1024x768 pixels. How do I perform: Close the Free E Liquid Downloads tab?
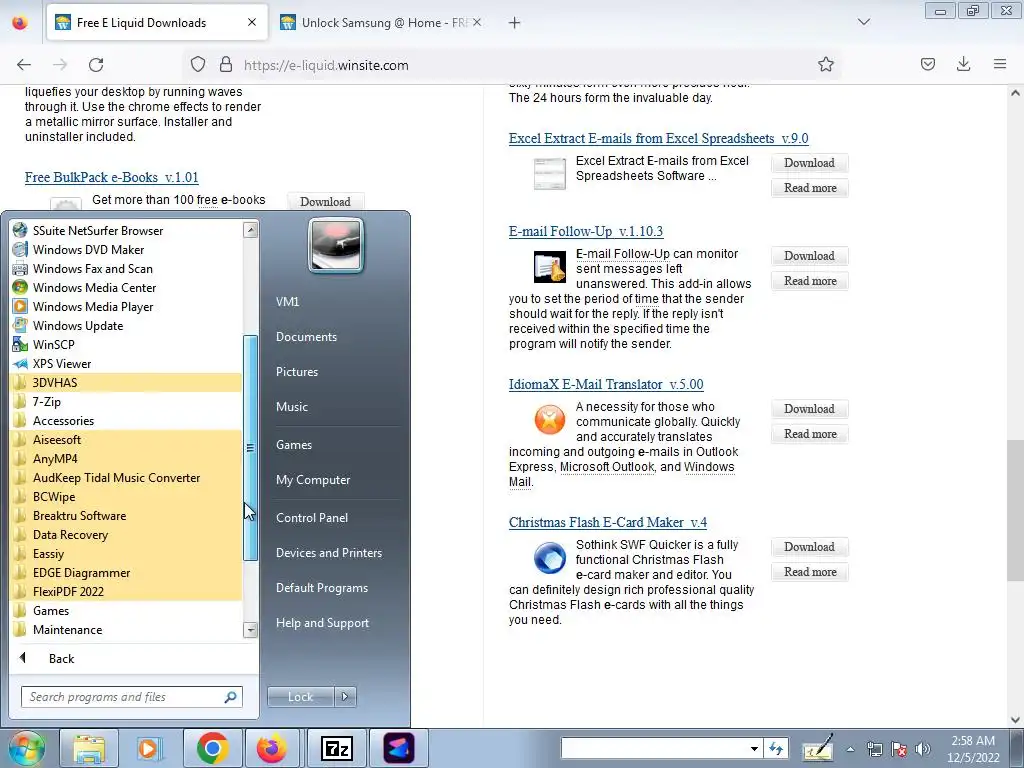252,23
